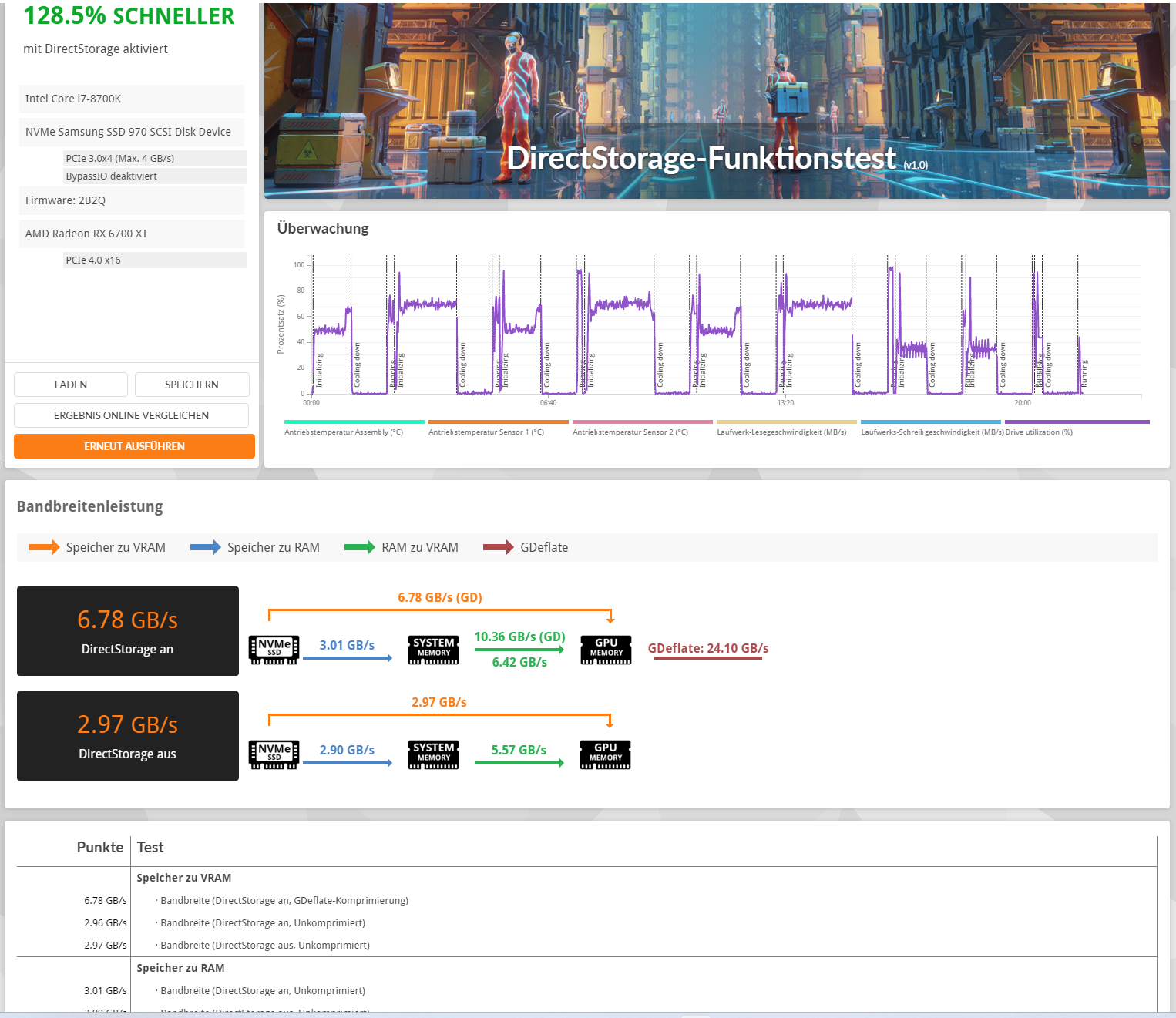
Task: Click the NVMe SSD icon in DirectStorage an row
Action: pos(274,650)
